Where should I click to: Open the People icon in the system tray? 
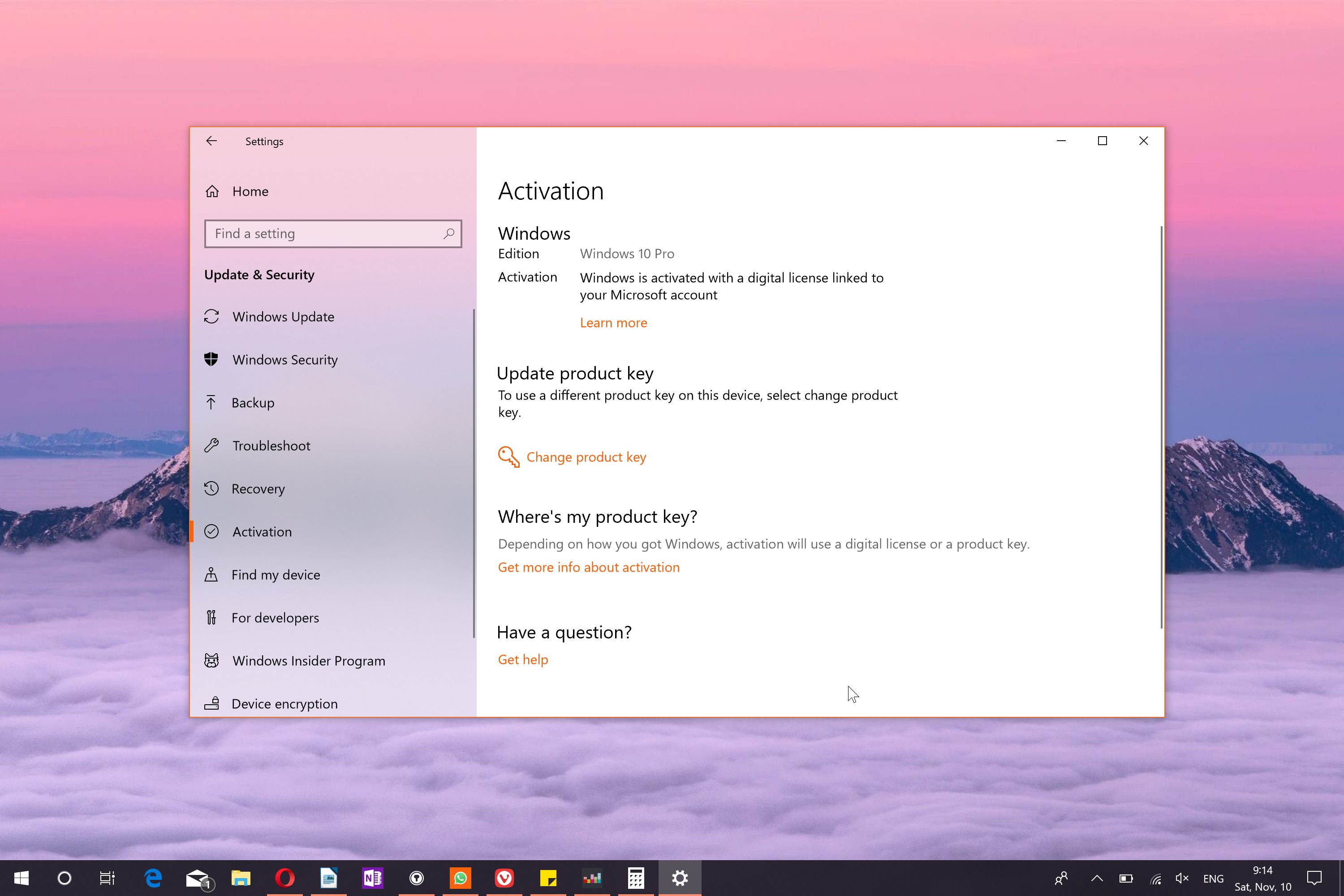point(1061,878)
